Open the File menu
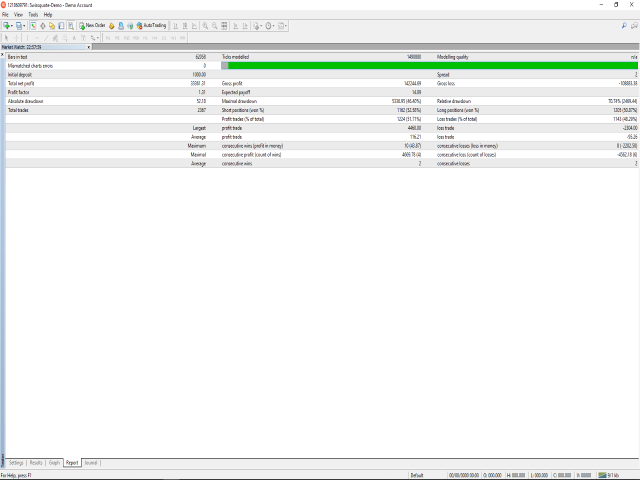This screenshot has width=640, height=480. click(x=5, y=15)
